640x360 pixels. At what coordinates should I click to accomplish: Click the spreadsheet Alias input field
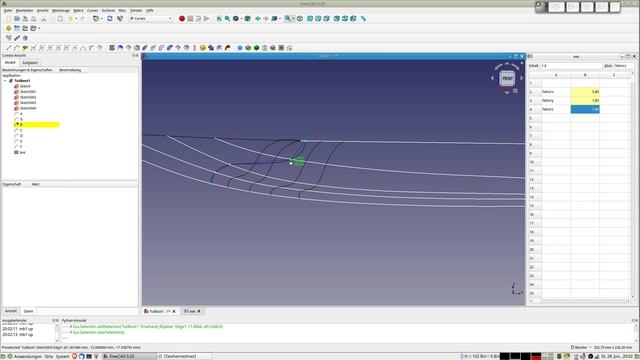point(624,66)
